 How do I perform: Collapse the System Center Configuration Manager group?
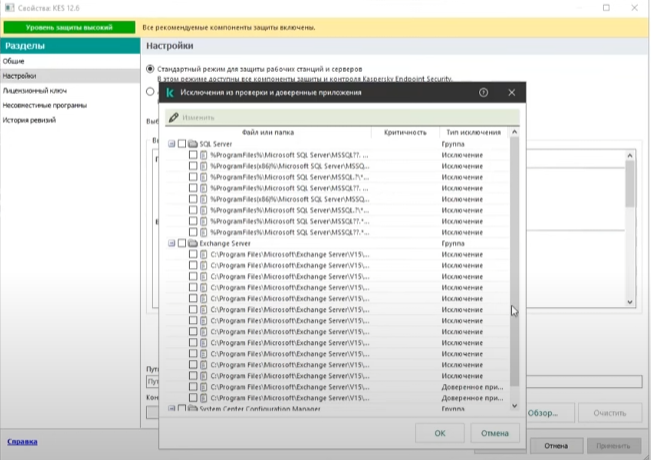coord(171,408)
